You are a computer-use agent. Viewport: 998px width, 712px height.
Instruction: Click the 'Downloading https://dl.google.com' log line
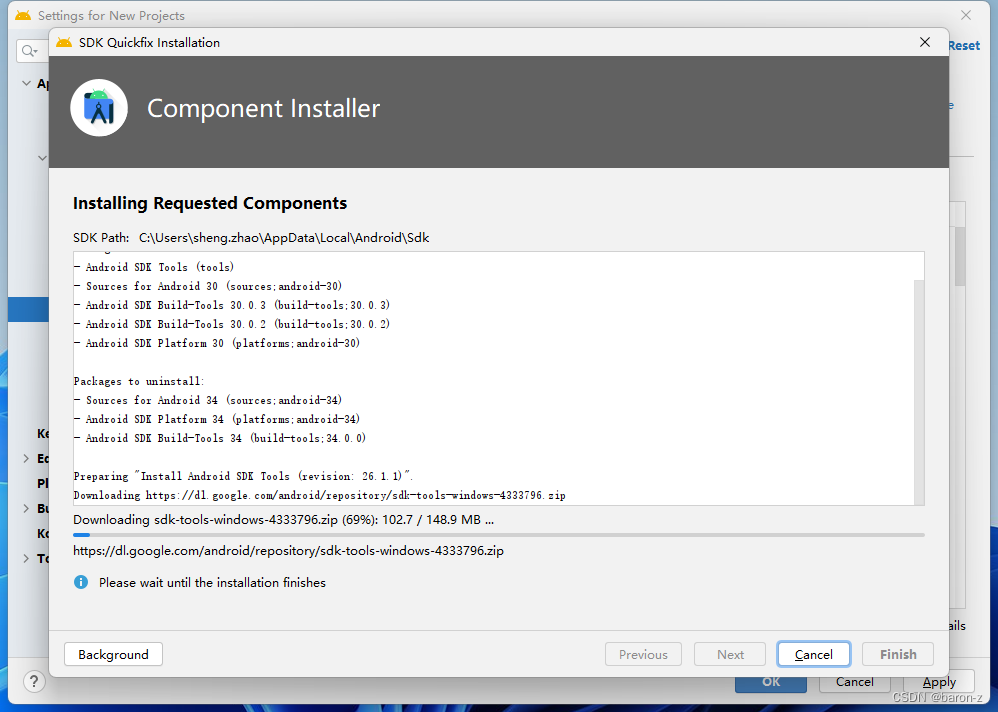coord(320,495)
